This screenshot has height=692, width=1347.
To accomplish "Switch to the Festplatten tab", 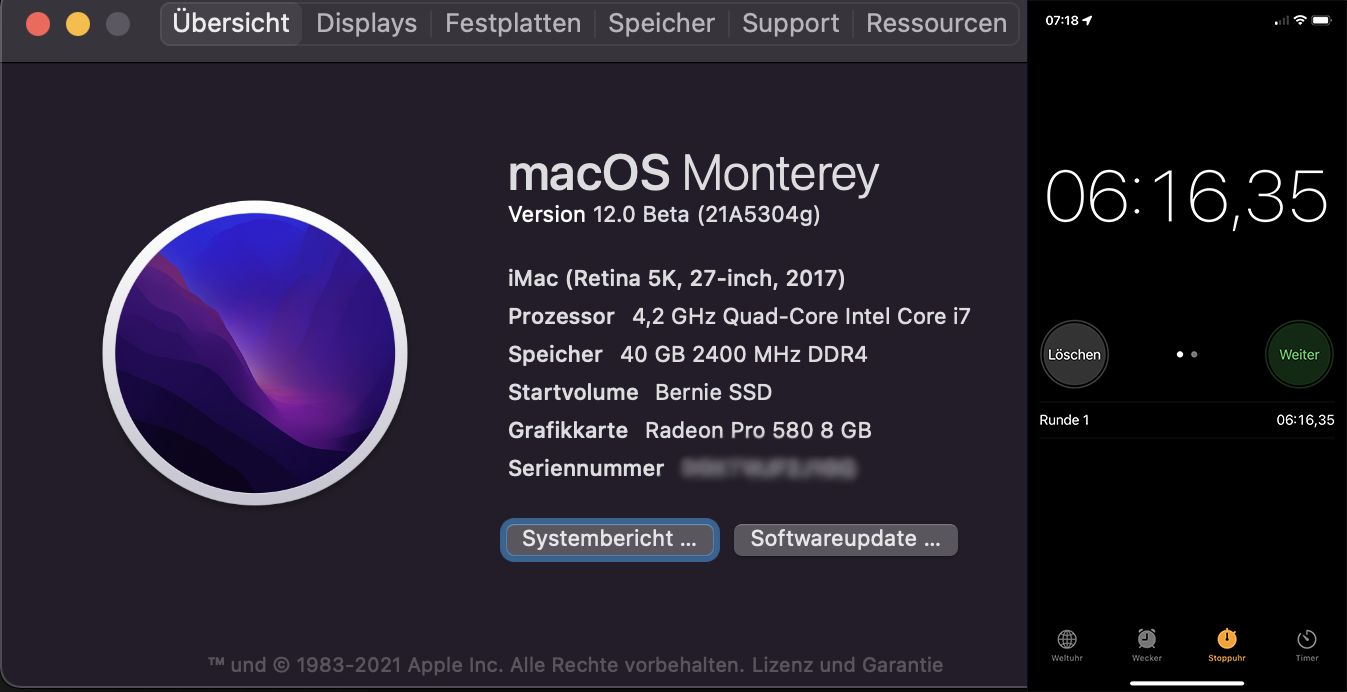I will tap(512, 23).
